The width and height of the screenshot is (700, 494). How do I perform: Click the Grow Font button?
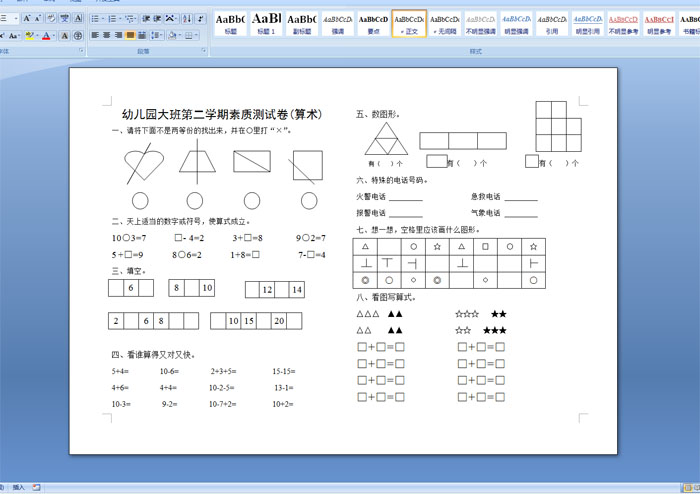pos(27,18)
